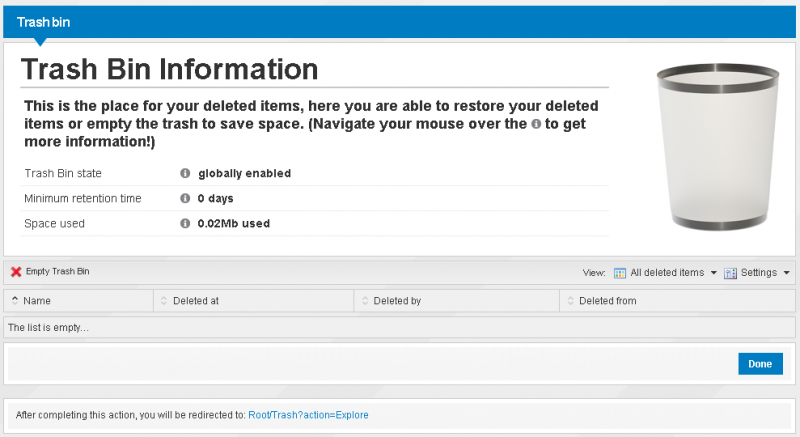Click info icon beside Space used

185,223
